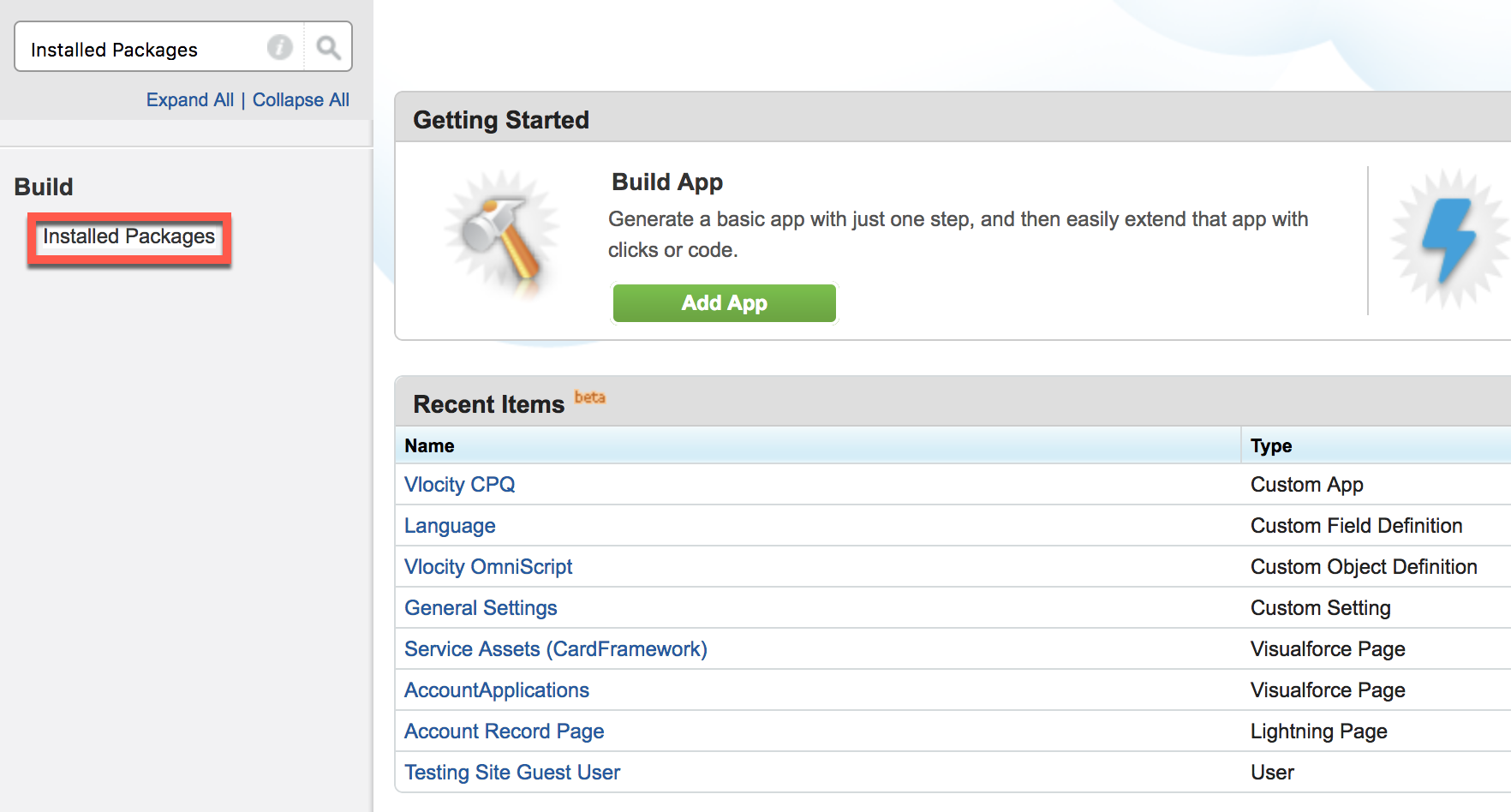This screenshot has height=812, width=1511.
Task: Open the Vlocity CPQ custom app item
Action: pos(459,484)
